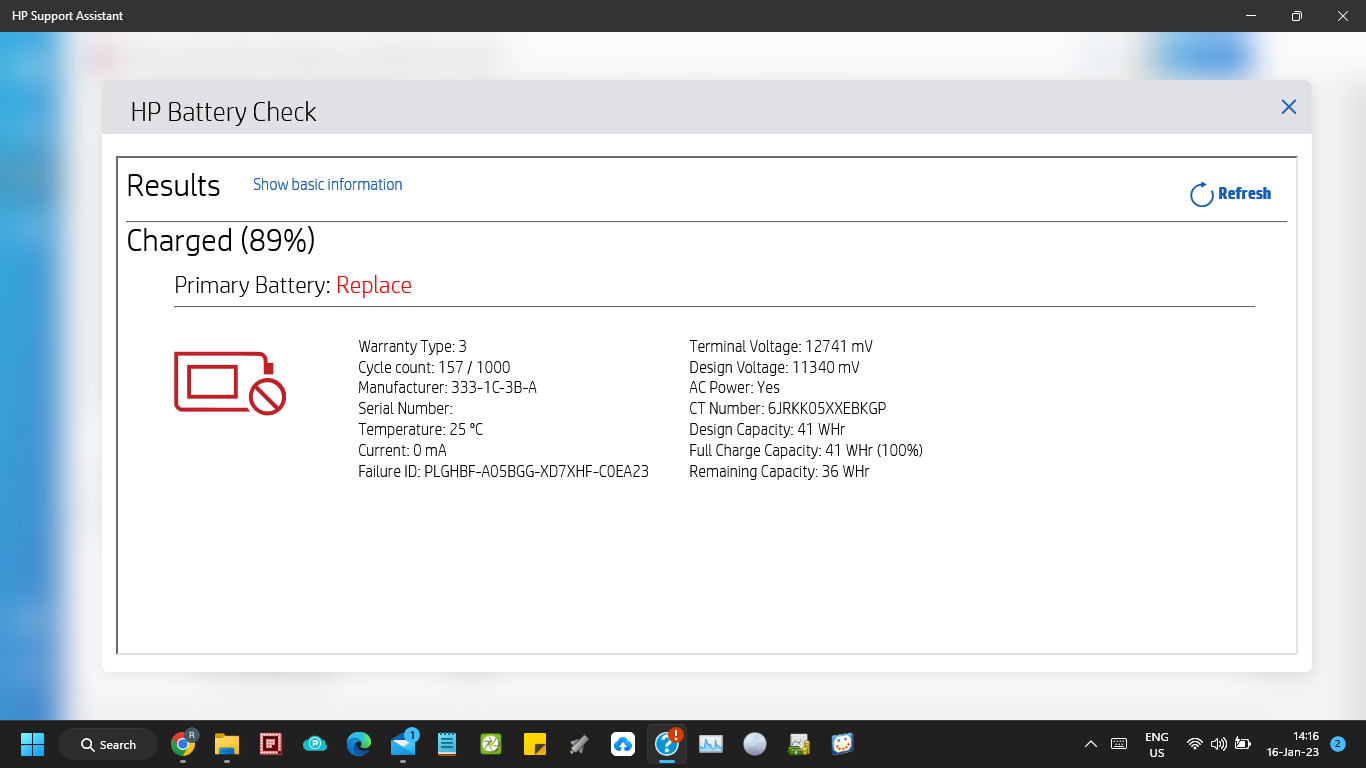
Task: Open the cloud storage app from the taskbar
Action: pos(622,744)
